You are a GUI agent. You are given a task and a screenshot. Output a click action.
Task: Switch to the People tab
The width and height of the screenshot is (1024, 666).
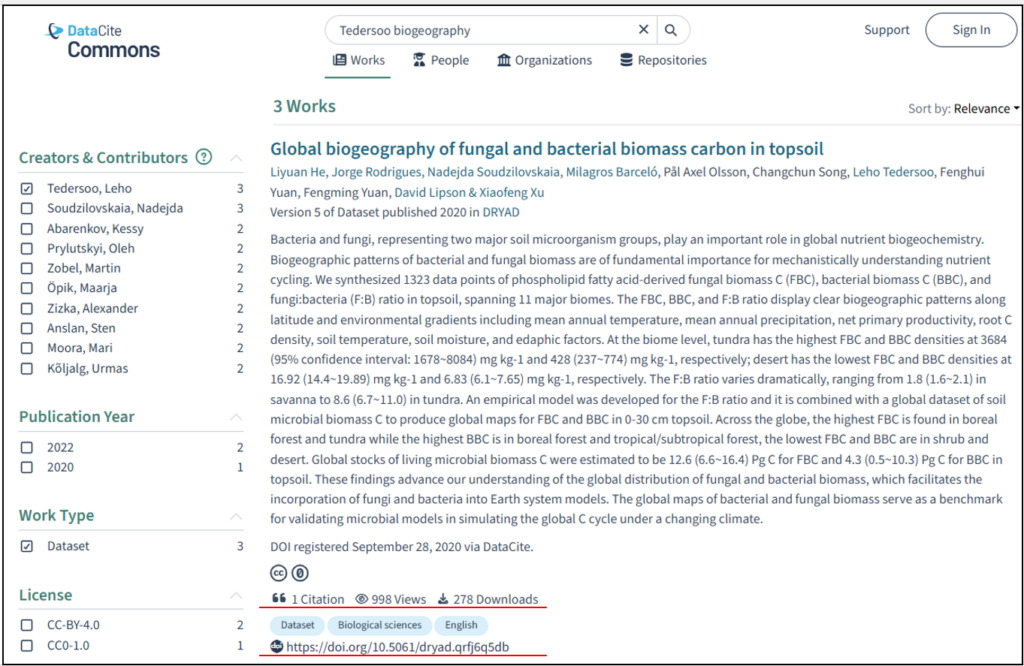[x=441, y=60]
